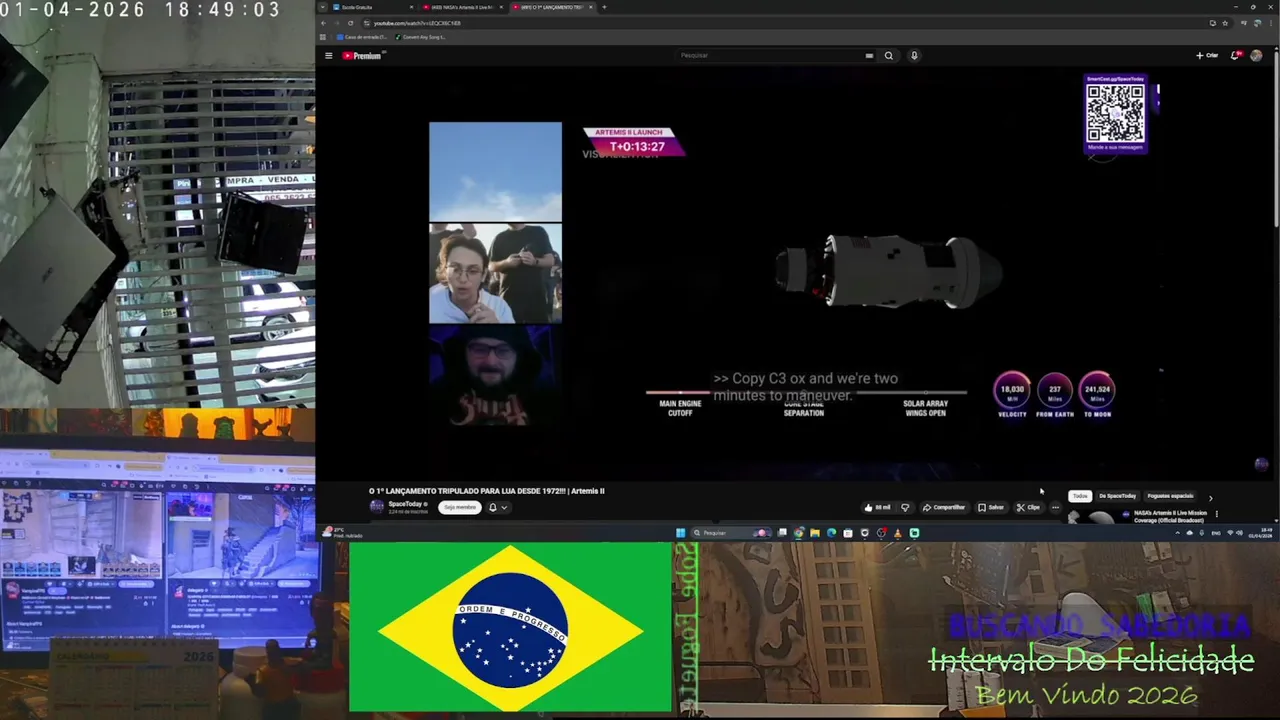Open the Task View icon in taskbar
1280x720 pixels.
(782, 533)
